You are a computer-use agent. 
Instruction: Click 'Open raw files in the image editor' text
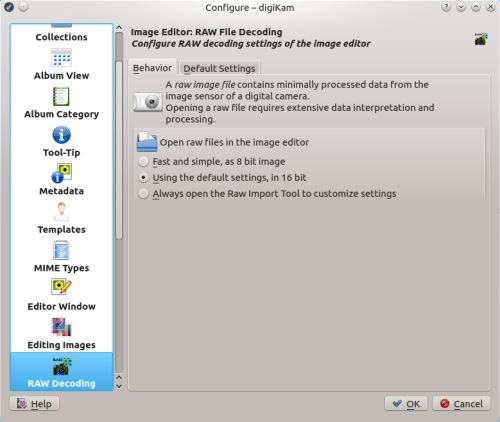pos(234,142)
